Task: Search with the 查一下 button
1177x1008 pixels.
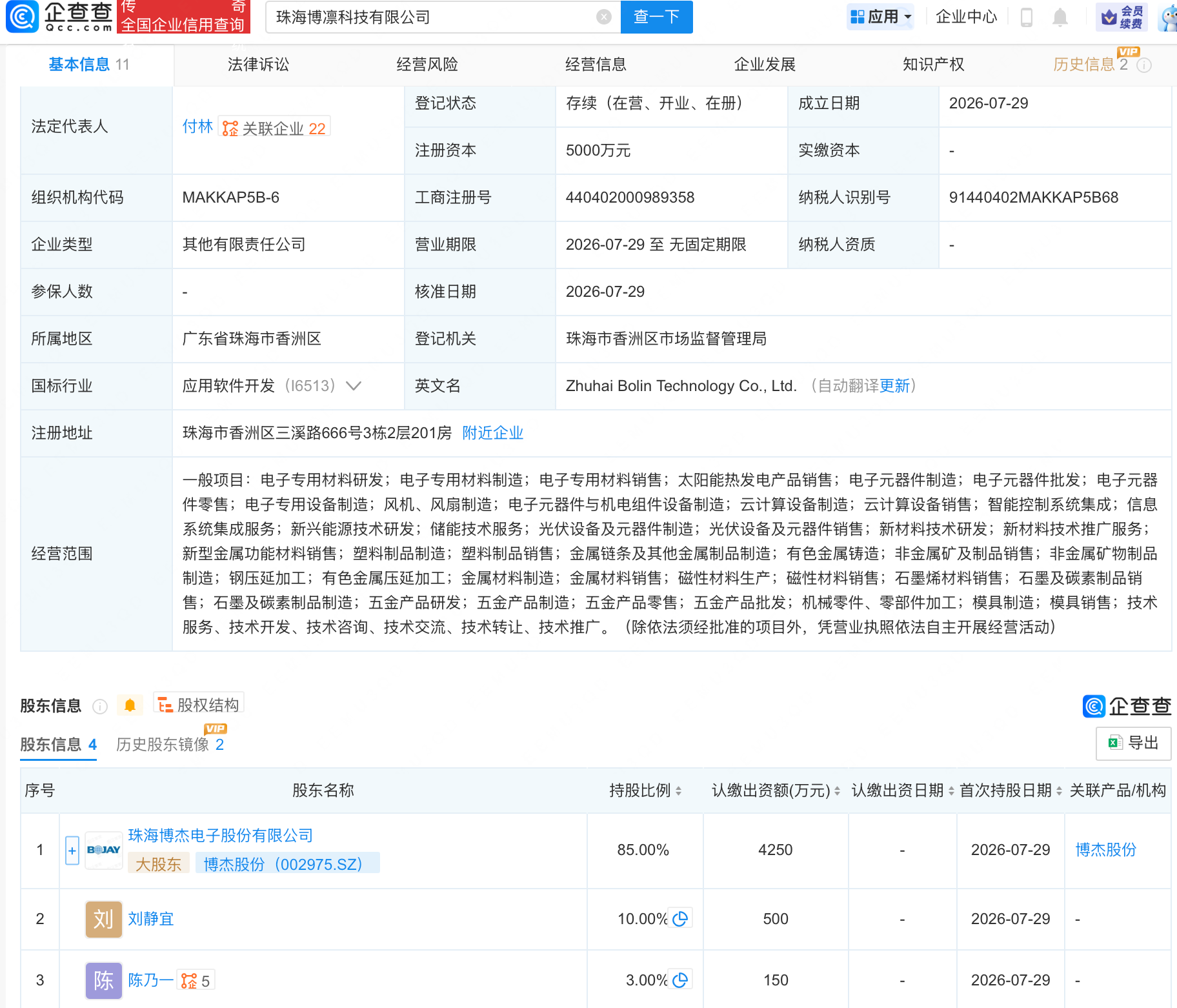Action: pos(656,17)
